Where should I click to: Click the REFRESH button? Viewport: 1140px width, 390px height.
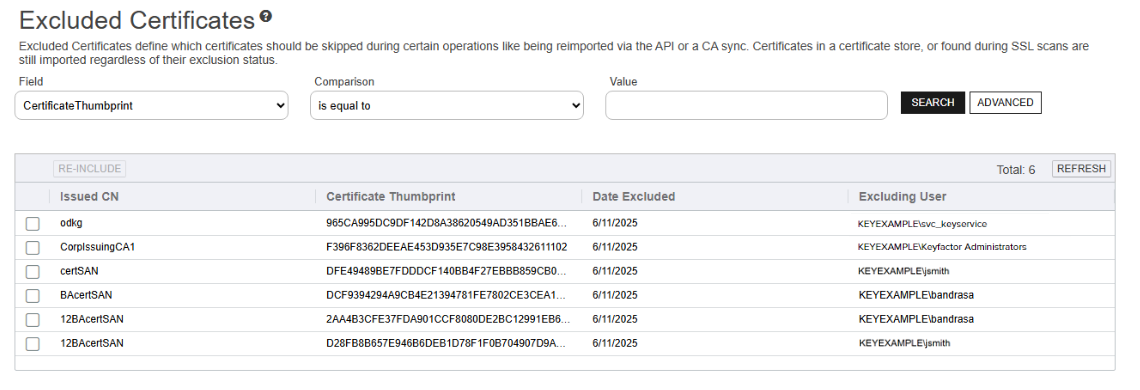(x=1081, y=169)
